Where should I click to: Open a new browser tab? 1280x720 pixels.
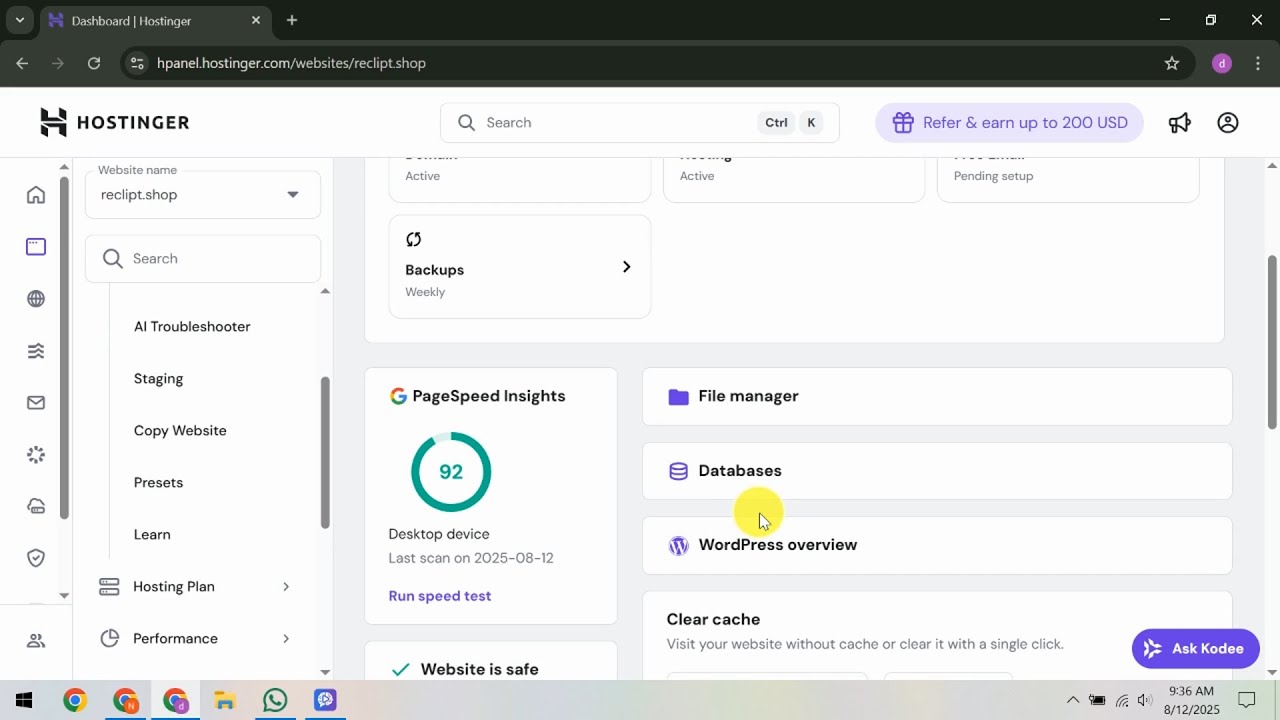(292, 20)
